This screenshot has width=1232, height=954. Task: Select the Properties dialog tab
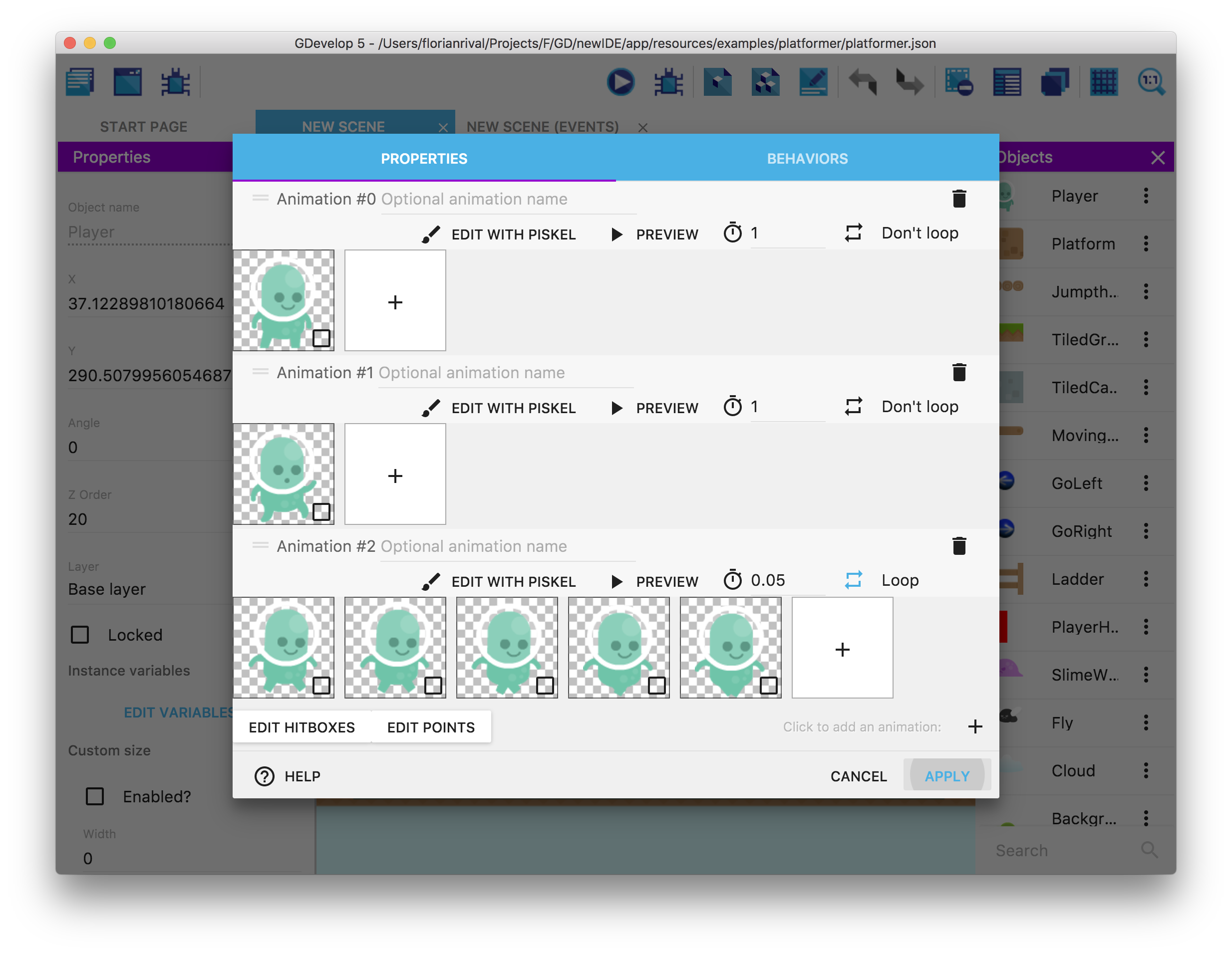coord(424,159)
